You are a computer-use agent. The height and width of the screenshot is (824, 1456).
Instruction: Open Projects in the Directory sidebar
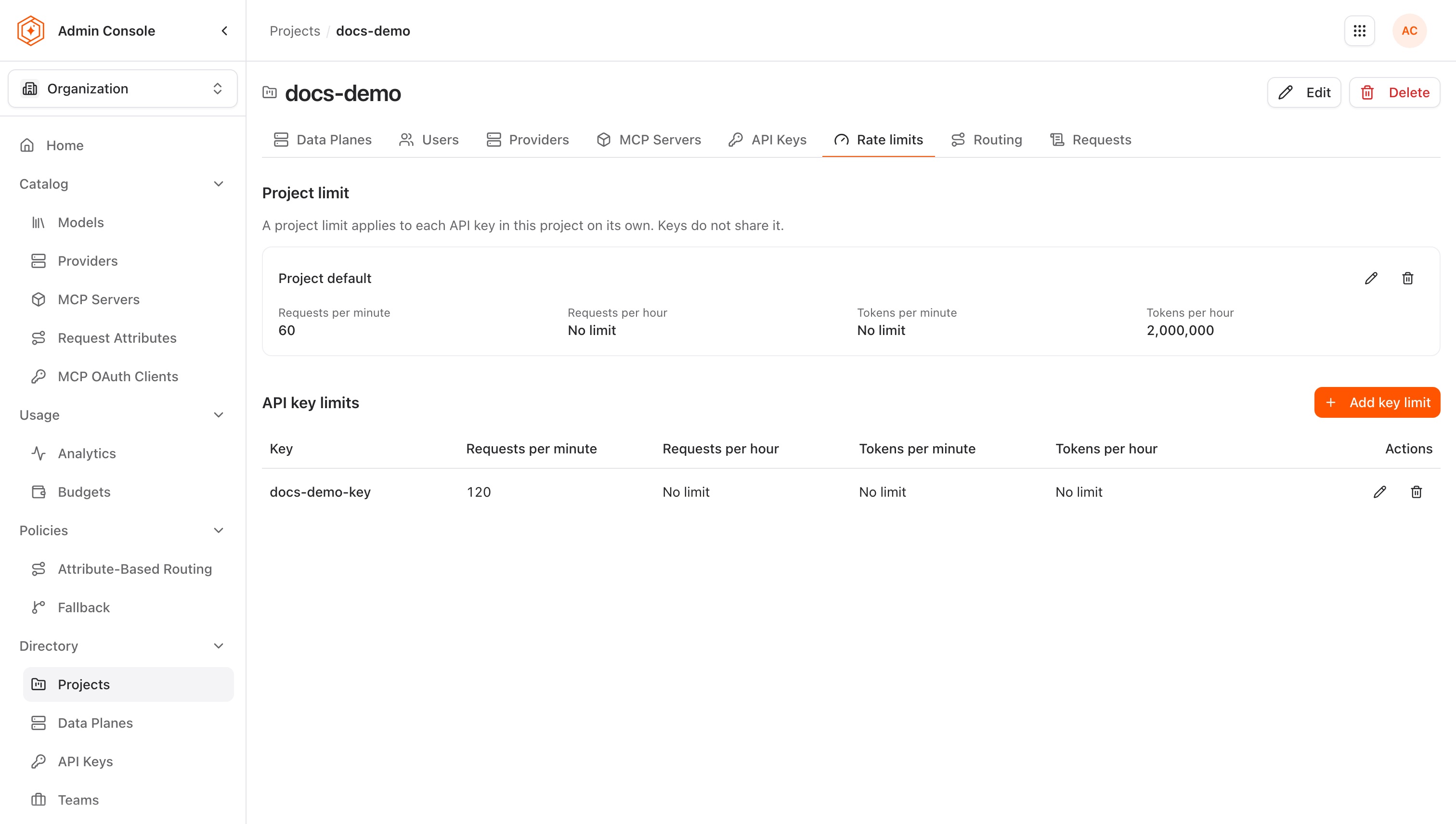128,684
